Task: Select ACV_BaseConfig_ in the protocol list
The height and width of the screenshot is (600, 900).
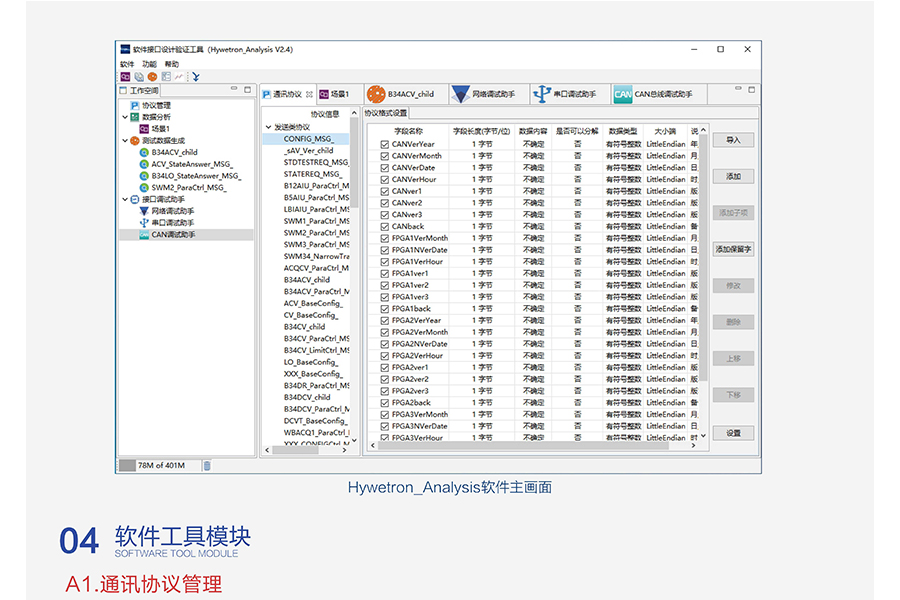Action: (x=313, y=303)
